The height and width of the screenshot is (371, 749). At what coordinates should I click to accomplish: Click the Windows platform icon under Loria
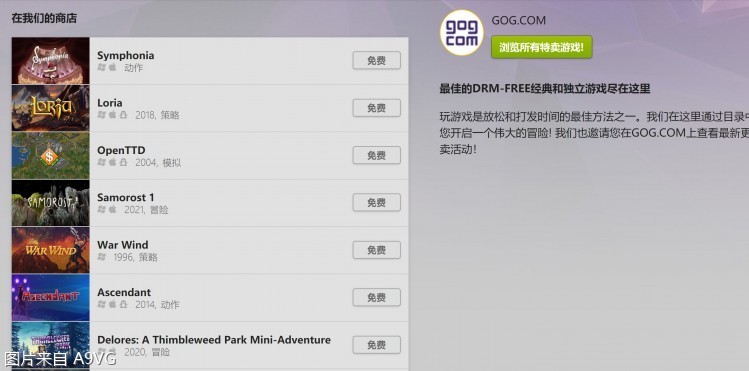click(101, 115)
